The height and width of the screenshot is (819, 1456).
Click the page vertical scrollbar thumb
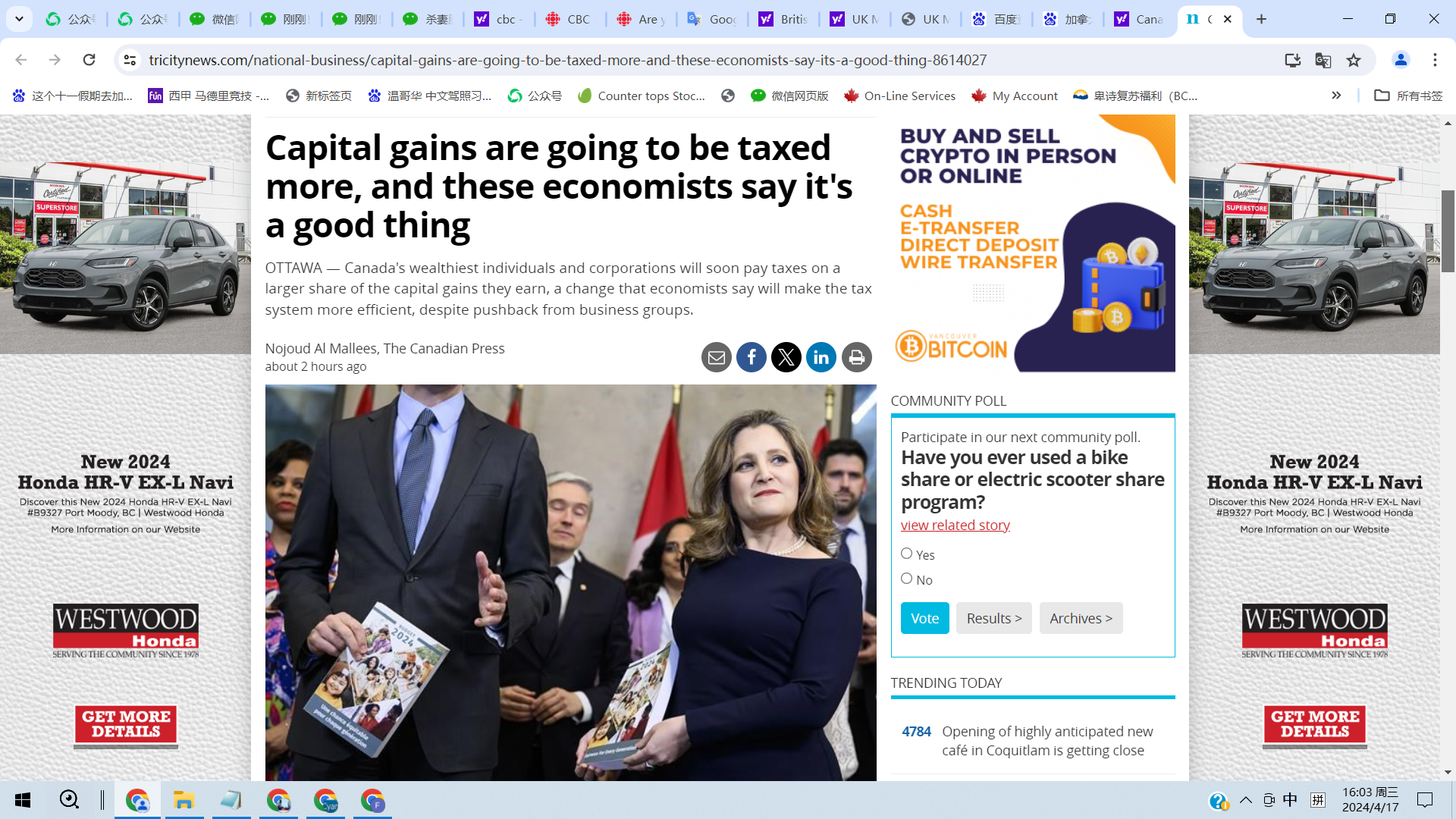click(x=1448, y=231)
